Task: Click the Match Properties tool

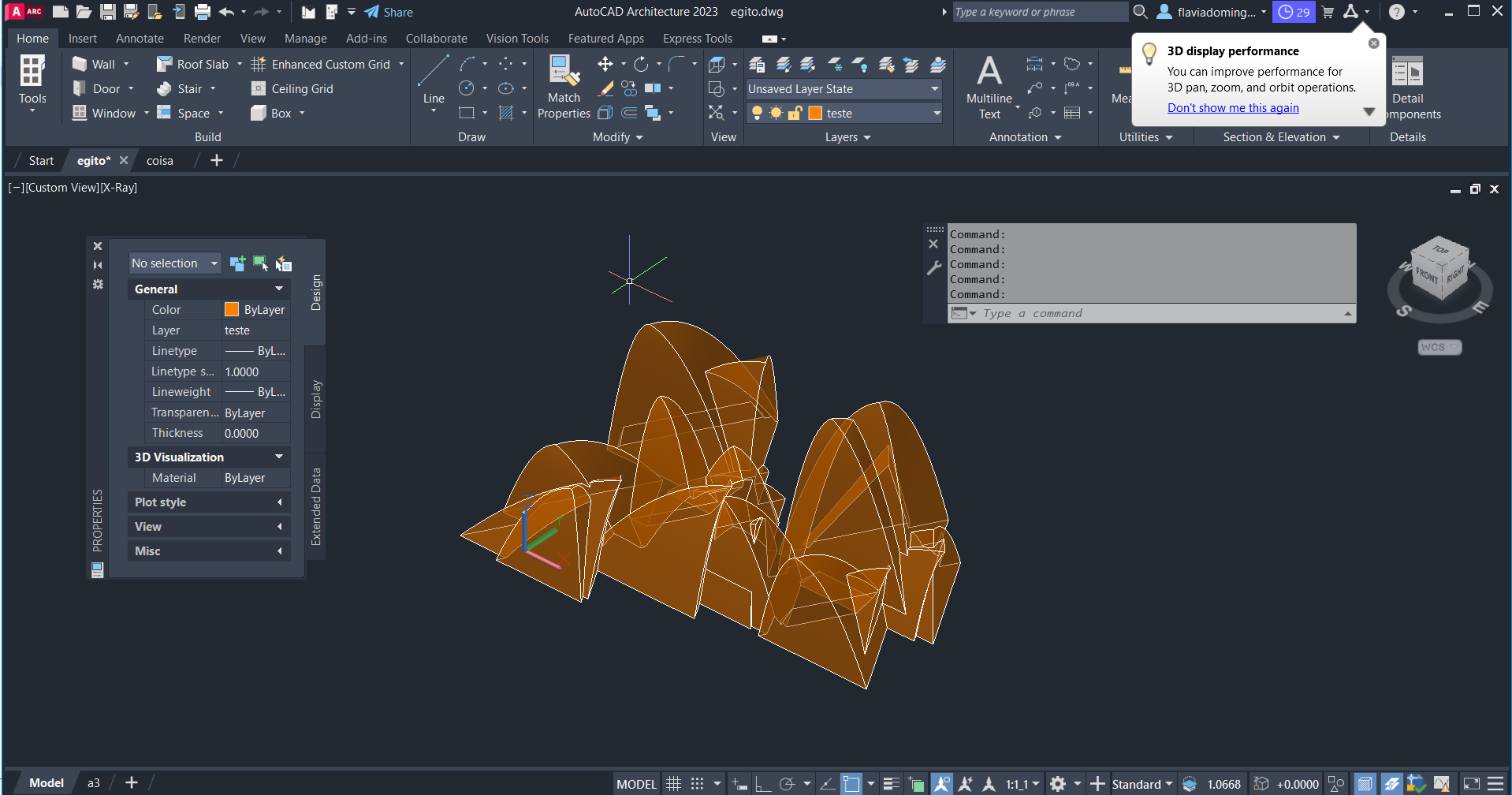Action: pos(564,87)
